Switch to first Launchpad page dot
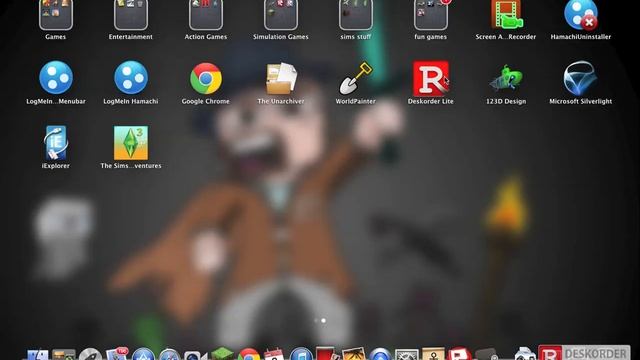This screenshot has height=360, width=640. click(316, 321)
